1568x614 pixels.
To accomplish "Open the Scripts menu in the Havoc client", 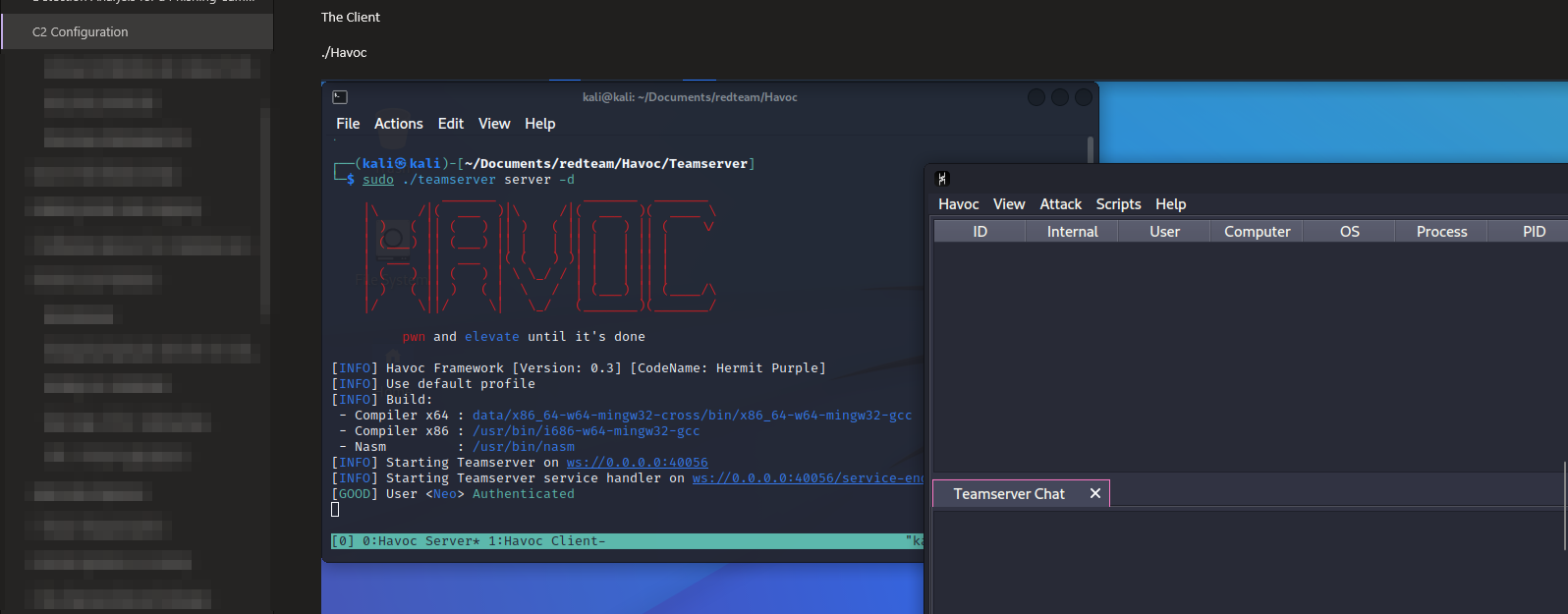I will 1119,204.
